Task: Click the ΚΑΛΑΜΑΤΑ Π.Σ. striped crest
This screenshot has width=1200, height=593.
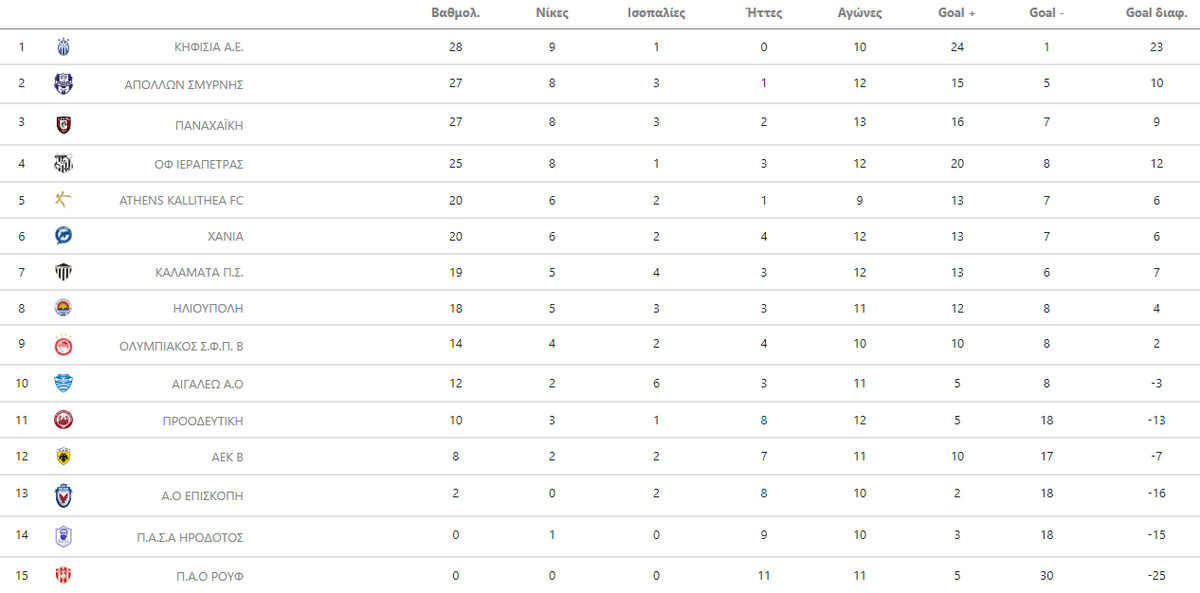Action: [x=63, y=272]
